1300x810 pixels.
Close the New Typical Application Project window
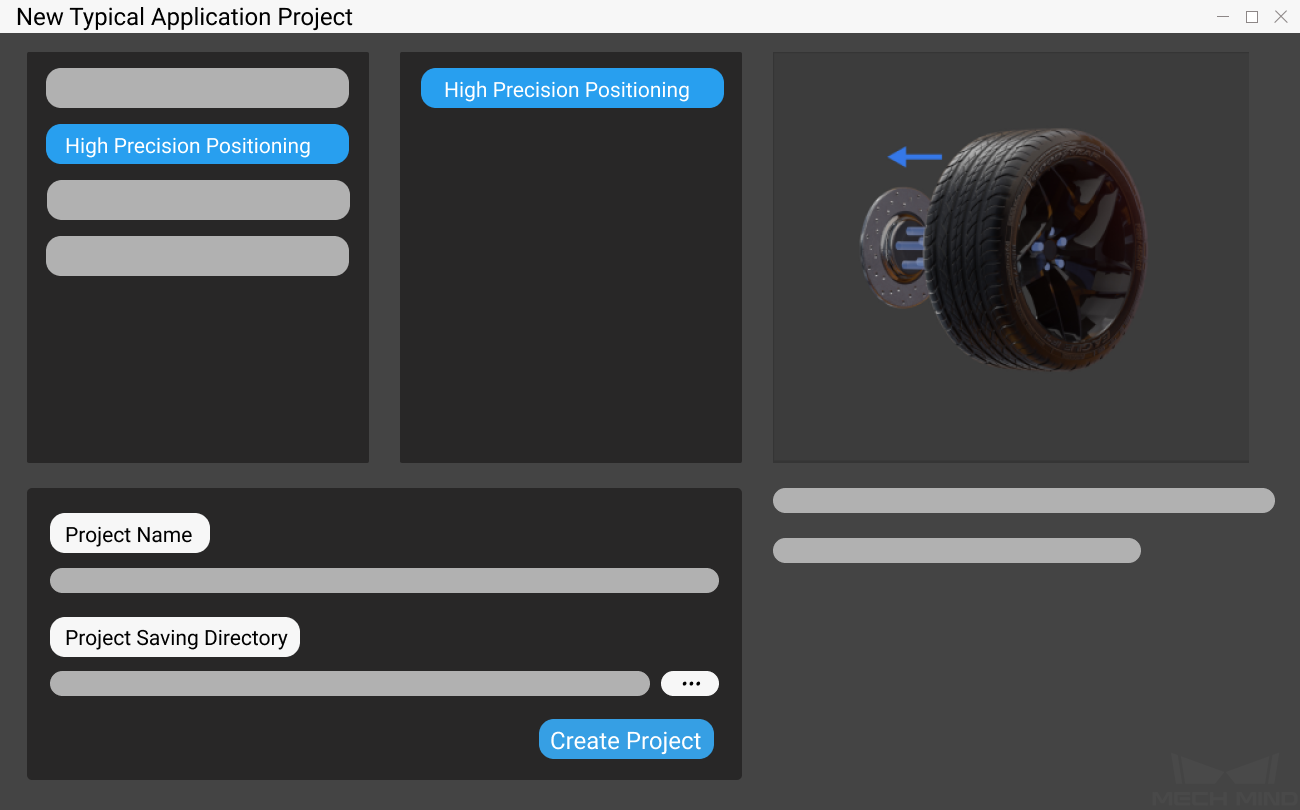click(x=1281, y=17)
